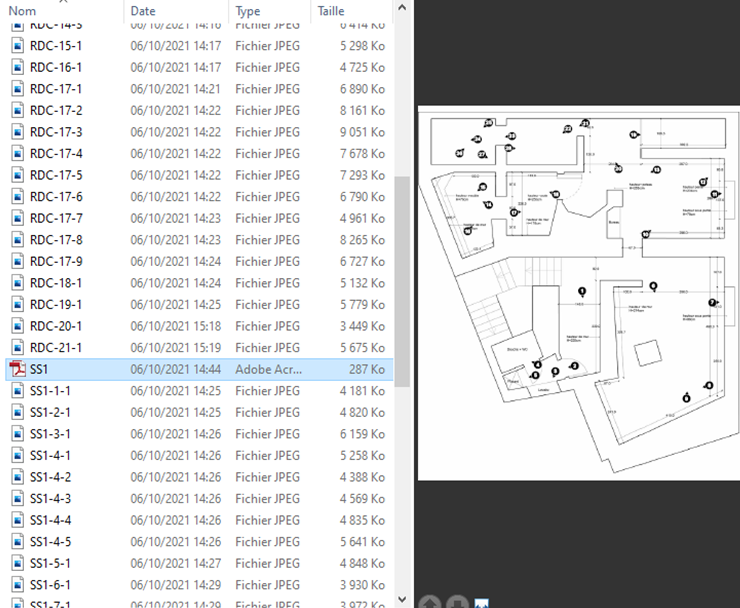
Task: Select file name SS1-3-1
Action: pos(50,434)
